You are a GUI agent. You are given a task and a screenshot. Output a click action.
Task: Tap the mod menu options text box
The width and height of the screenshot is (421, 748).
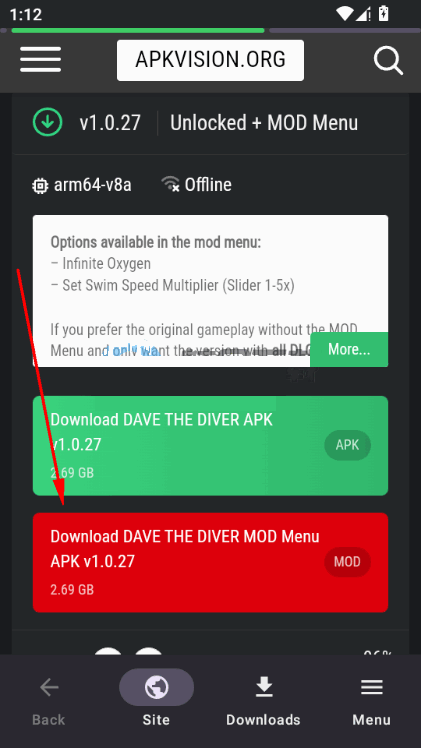(210, 291)
